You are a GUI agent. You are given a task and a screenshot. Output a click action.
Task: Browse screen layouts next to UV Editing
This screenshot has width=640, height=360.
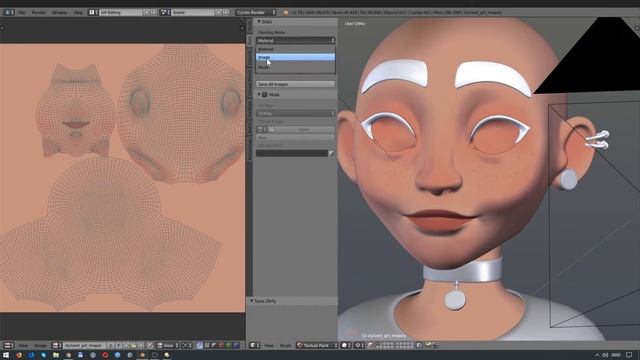point(93,12)
